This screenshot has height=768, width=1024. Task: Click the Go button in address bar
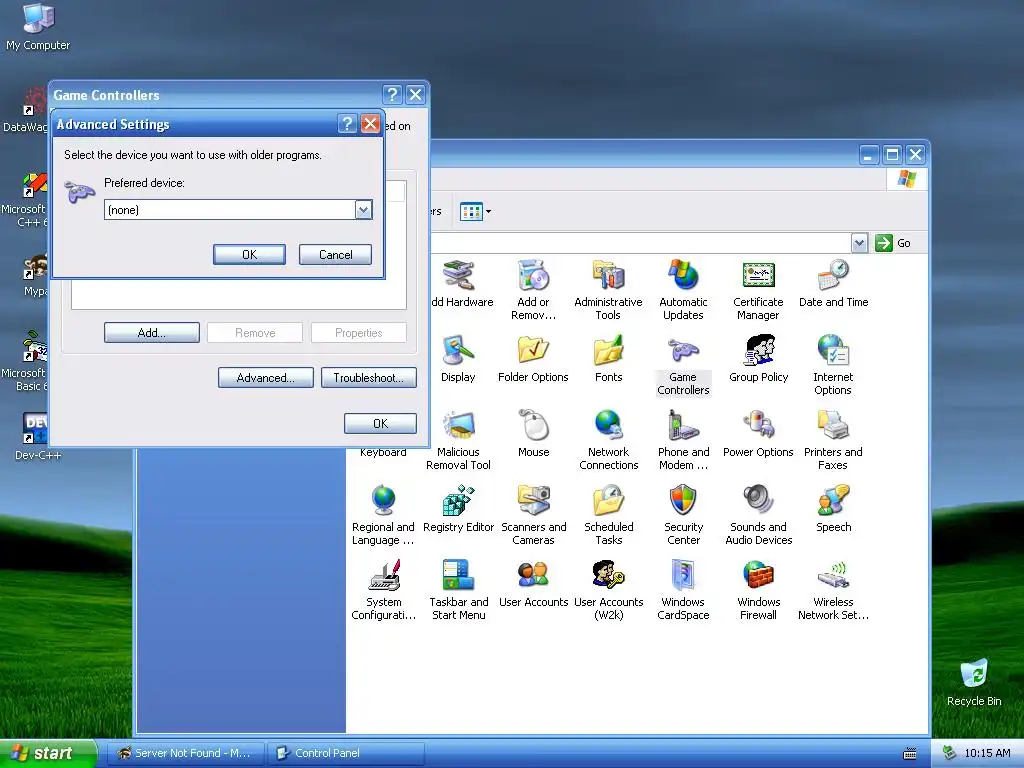[893, 243]
